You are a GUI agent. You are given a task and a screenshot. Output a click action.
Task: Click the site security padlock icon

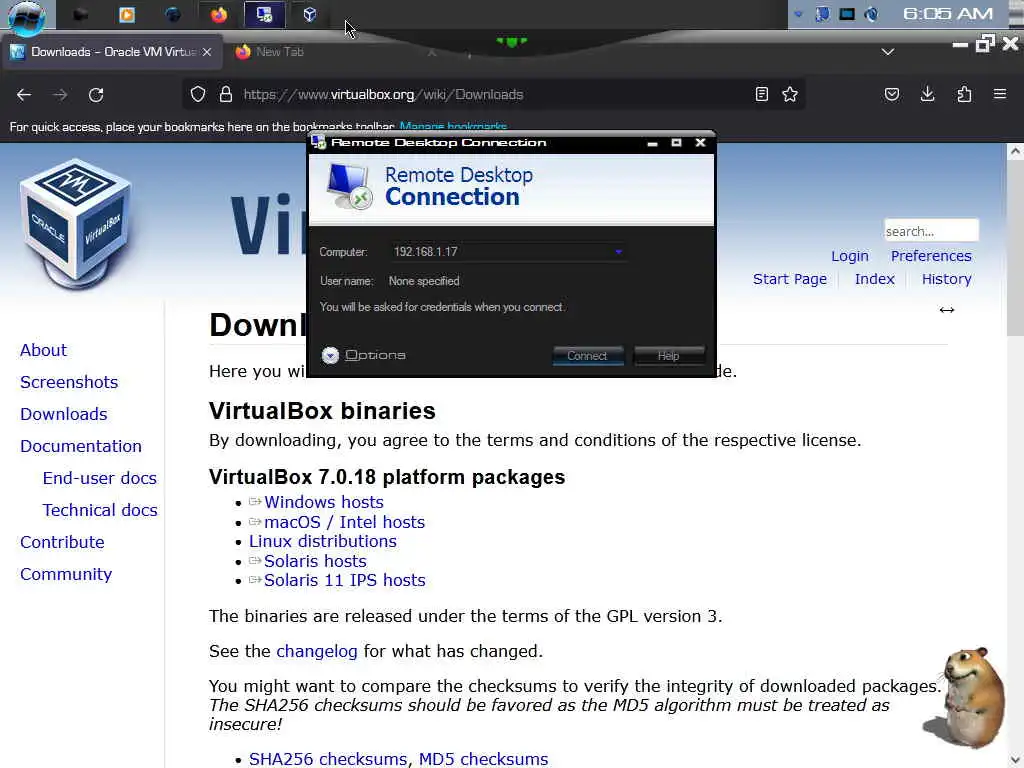click(x=226, y=95)
